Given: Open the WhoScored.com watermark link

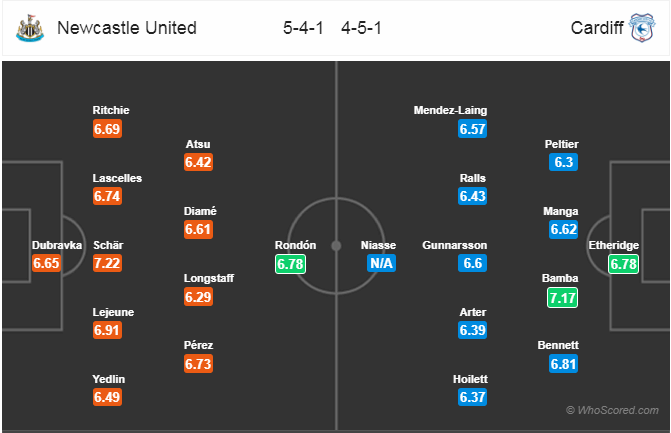Looking at the screenshot, I should [611, 410].
